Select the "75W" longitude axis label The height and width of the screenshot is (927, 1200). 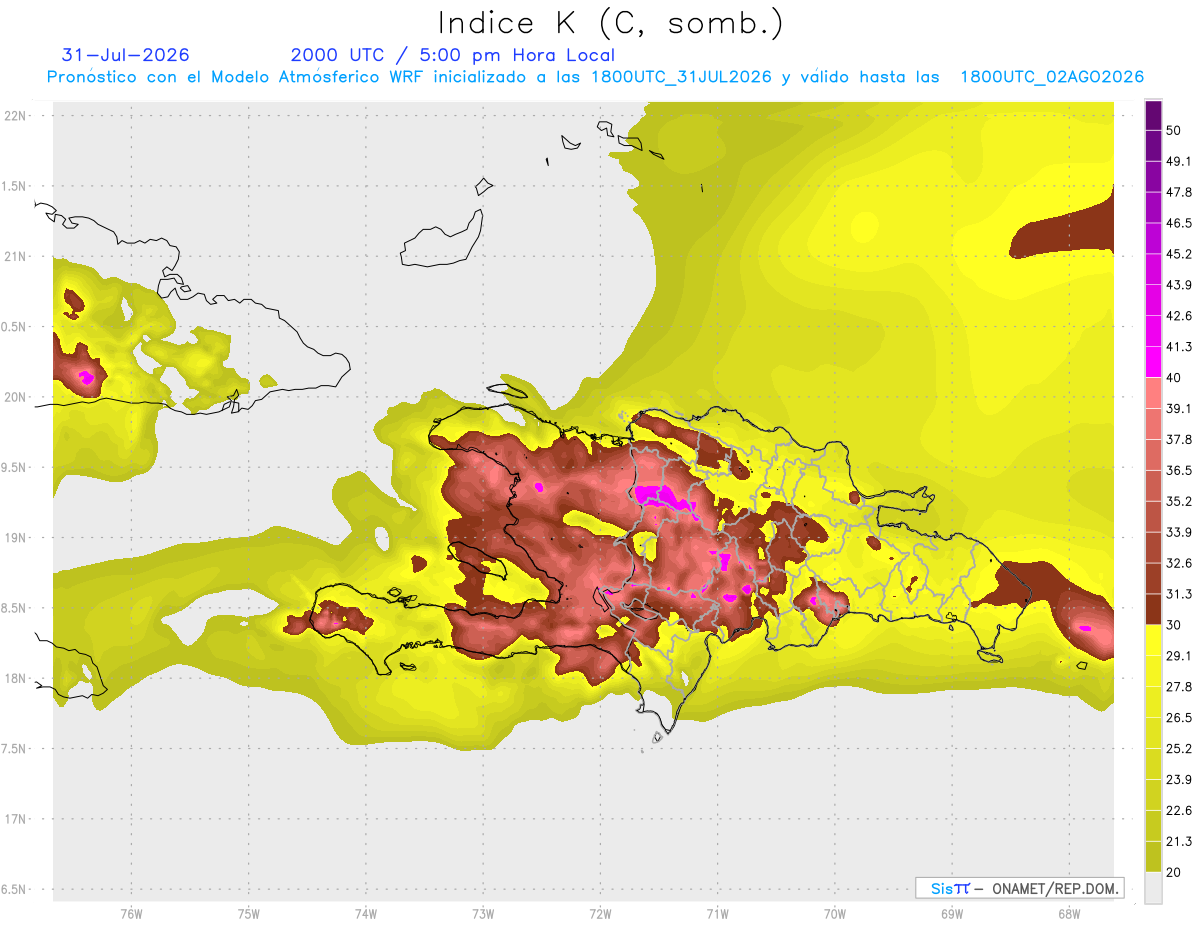[x=248, y=915]
